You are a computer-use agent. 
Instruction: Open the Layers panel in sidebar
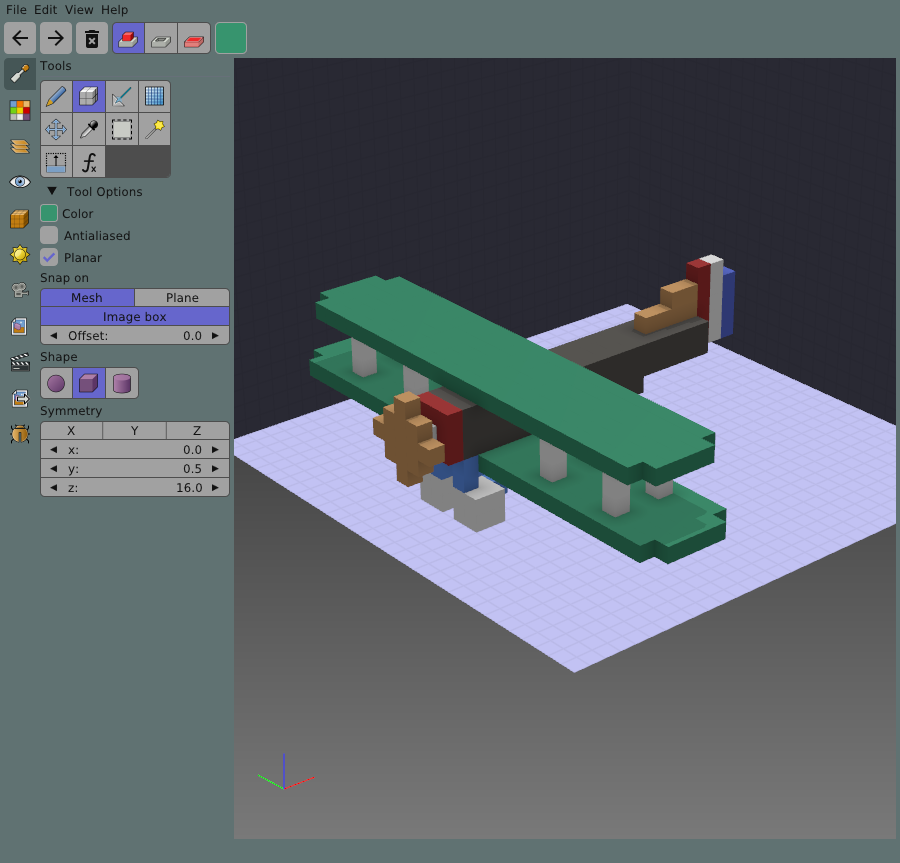[x=20, y=146]
